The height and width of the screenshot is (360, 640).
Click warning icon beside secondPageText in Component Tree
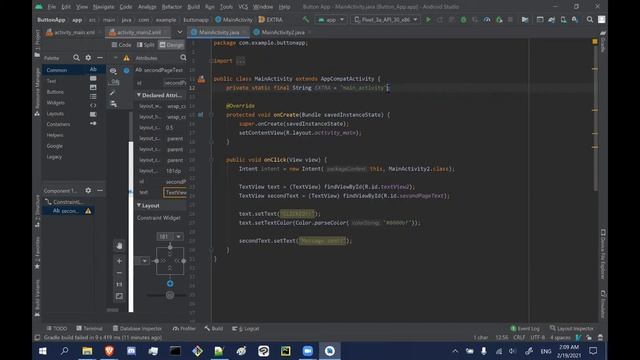click(x=88, y=211)
